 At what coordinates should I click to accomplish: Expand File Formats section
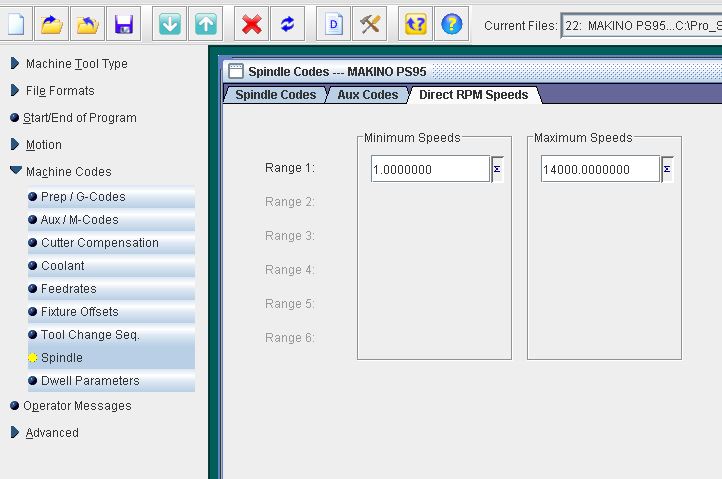[15, 90]
